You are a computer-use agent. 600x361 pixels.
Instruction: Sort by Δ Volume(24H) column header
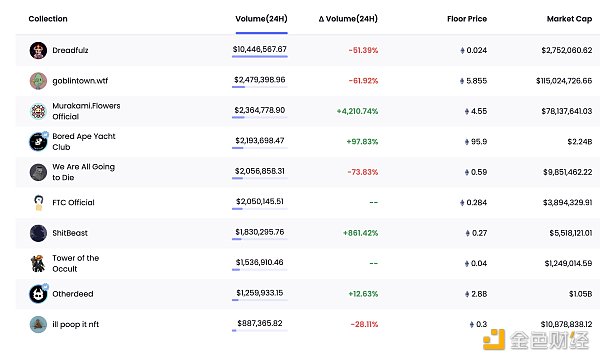[348, 19]
